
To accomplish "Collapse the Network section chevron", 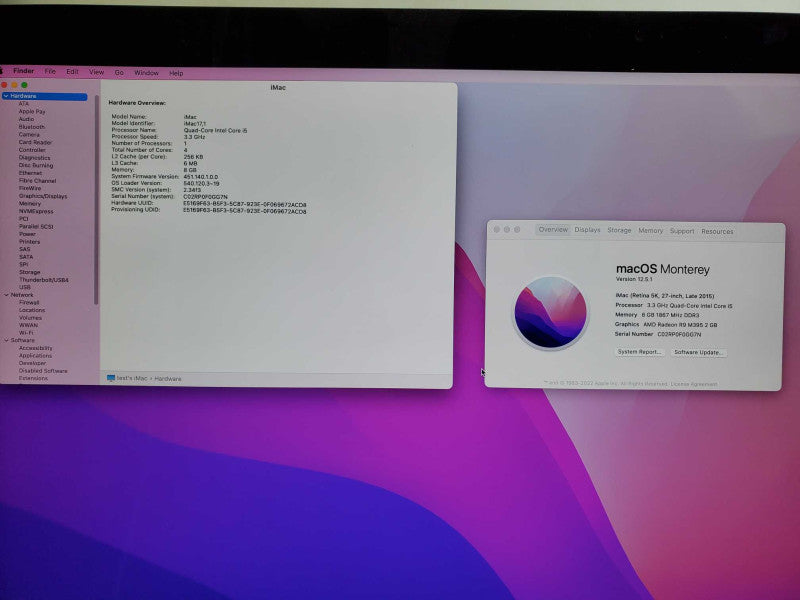I will click(6, 295).
